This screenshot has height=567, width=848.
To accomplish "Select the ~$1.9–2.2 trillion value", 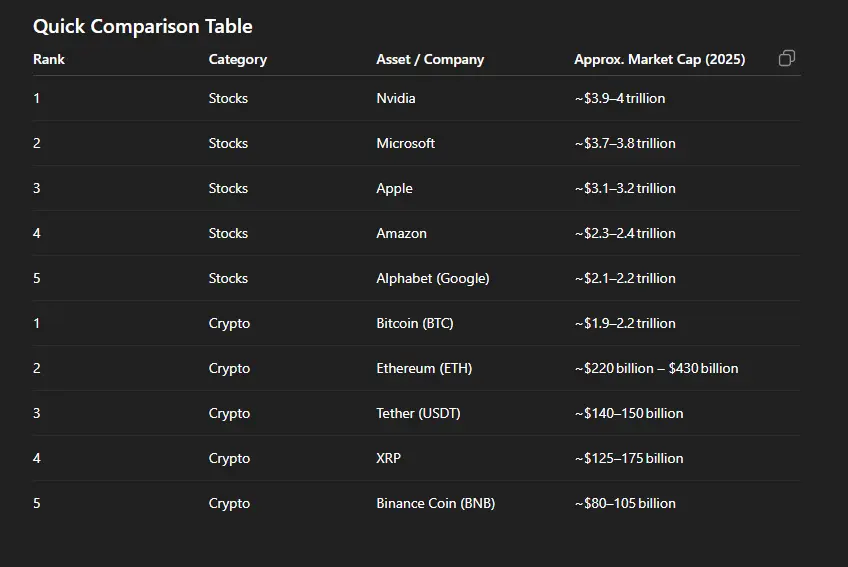I will [x=625, y=324].
